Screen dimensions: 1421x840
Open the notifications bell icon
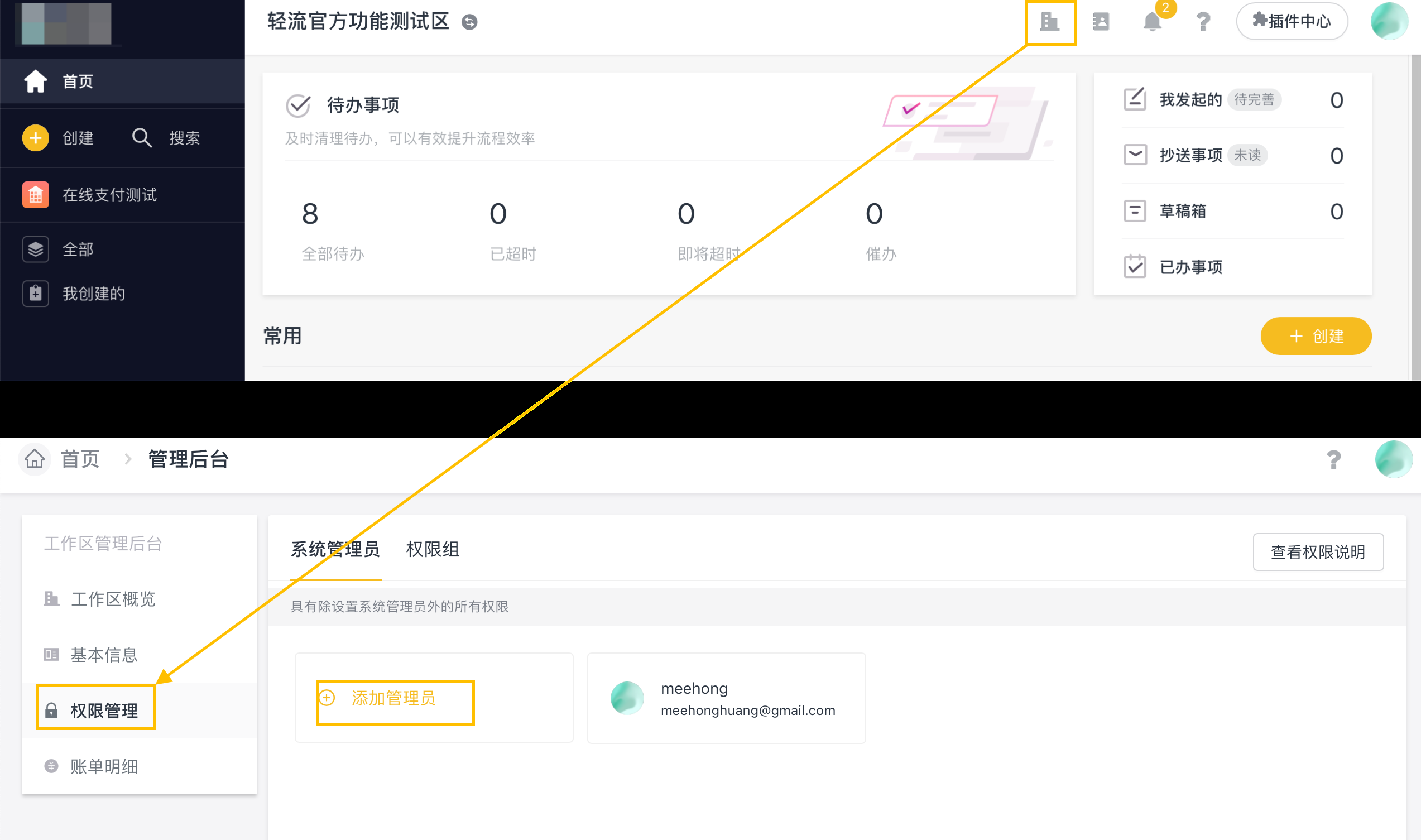click(1151, 22)
